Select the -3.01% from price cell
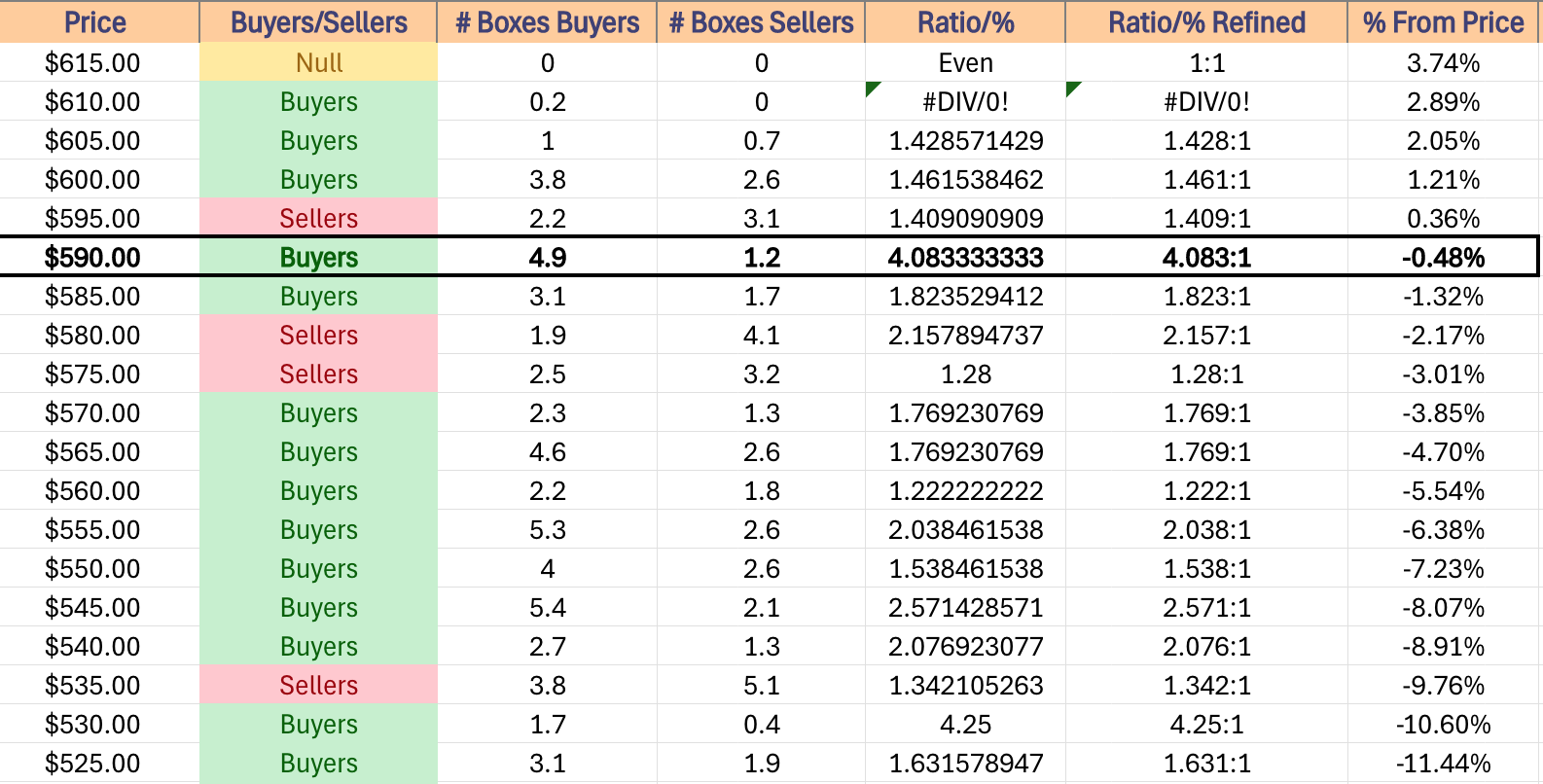The width and height of the screenshot is (1543, 784). click(x=1443, y=374)
